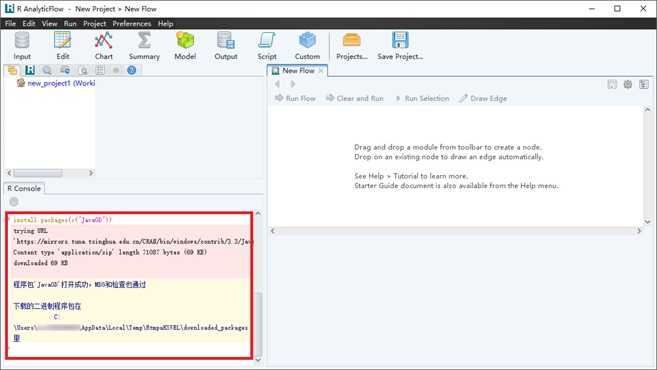The width and height of the screenshot is (657, 370).
Task: Click the magnifier icon in the left panel tabs
Action: point(47,70)
